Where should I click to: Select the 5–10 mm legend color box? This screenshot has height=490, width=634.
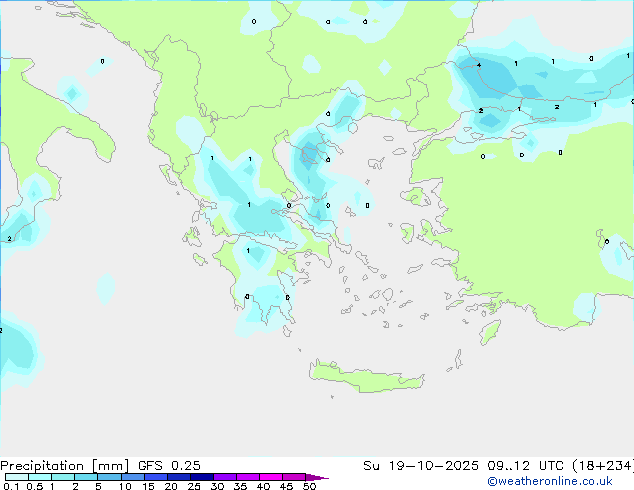point(109,477)
